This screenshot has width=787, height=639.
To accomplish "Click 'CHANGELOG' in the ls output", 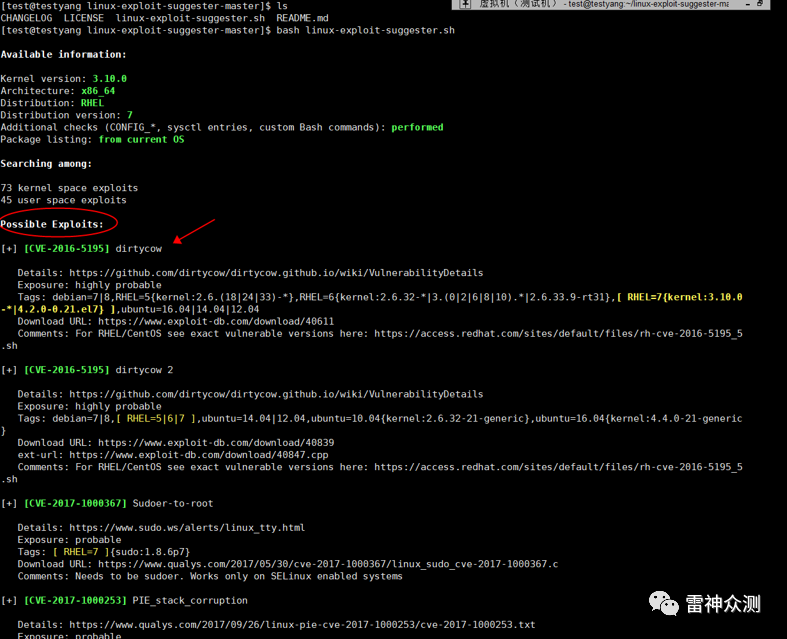I will tap(26, 18).
